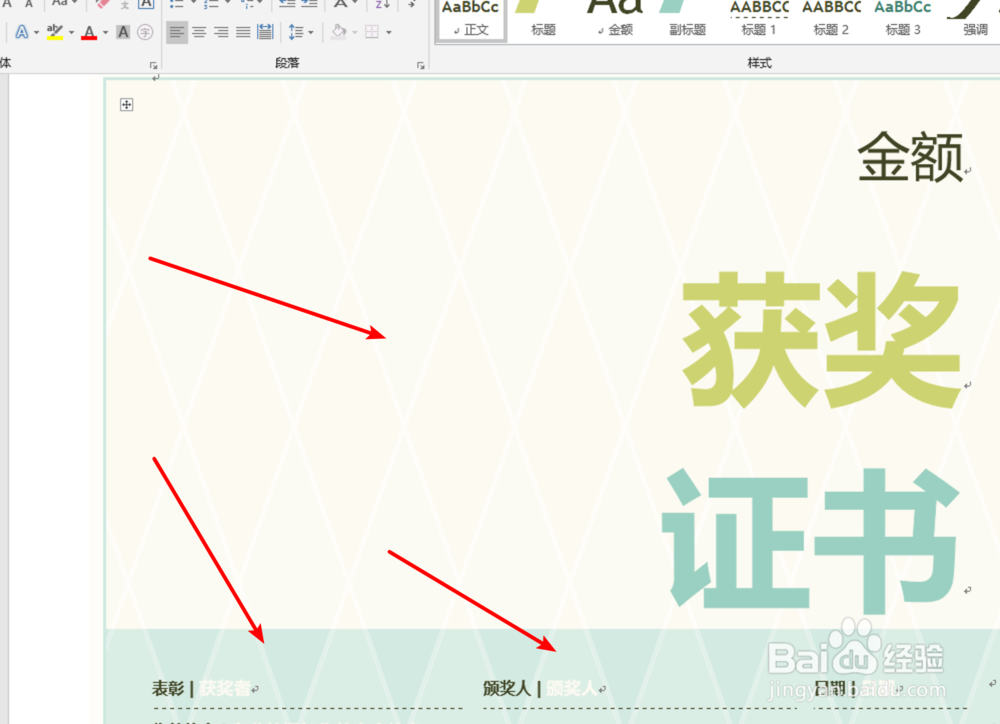Click the increase indent icon

pyautogui.click(x=307, y=5)
